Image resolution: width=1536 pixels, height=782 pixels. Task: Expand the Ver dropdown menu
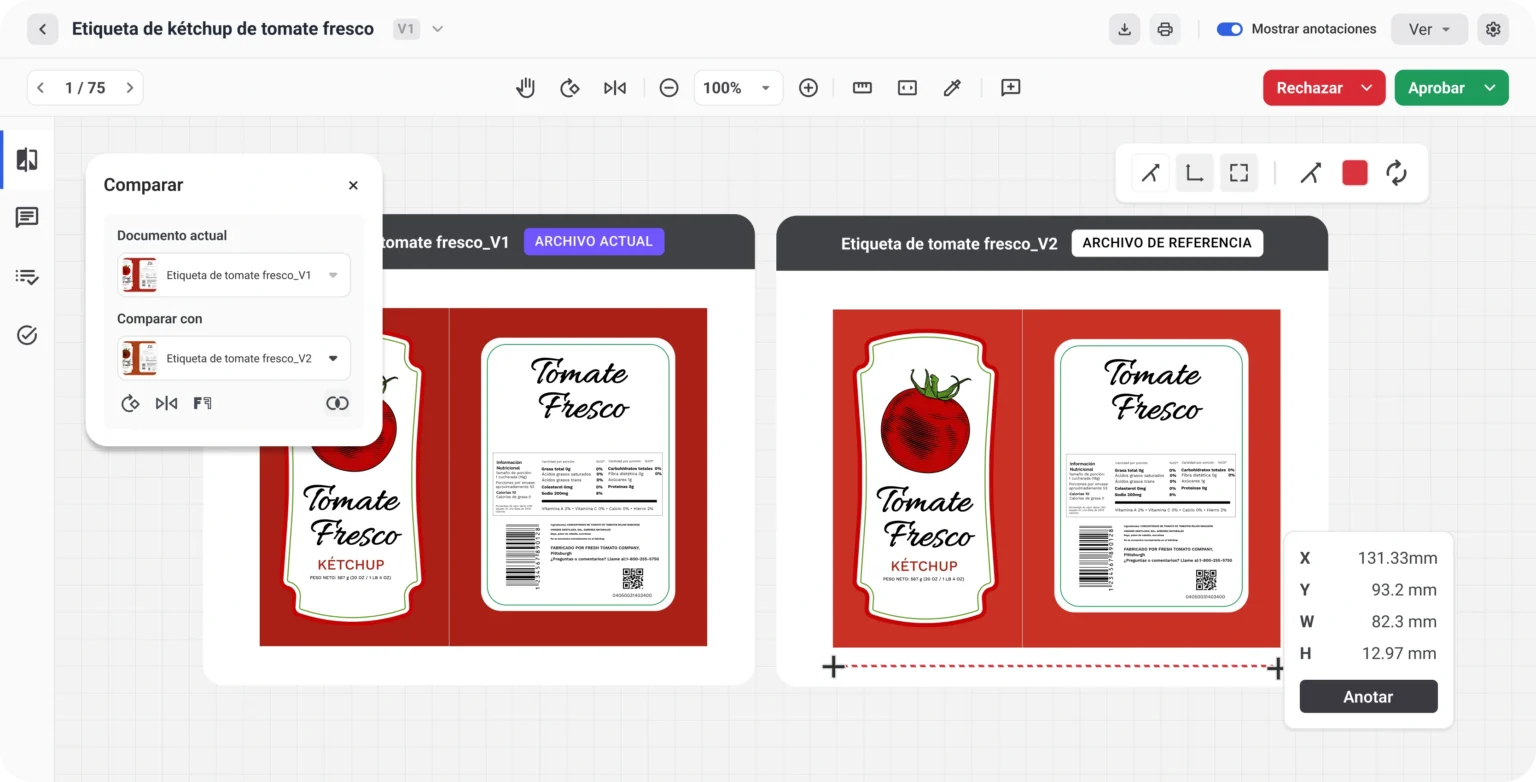pyautogui.click(x=1429, y=29)
